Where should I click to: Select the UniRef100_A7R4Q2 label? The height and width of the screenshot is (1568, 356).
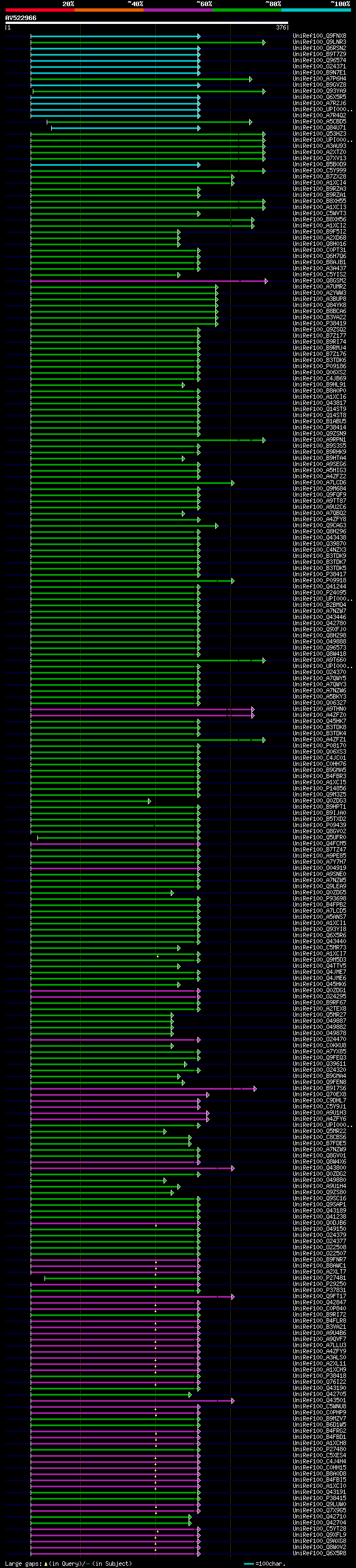click(x=319, y=115)
